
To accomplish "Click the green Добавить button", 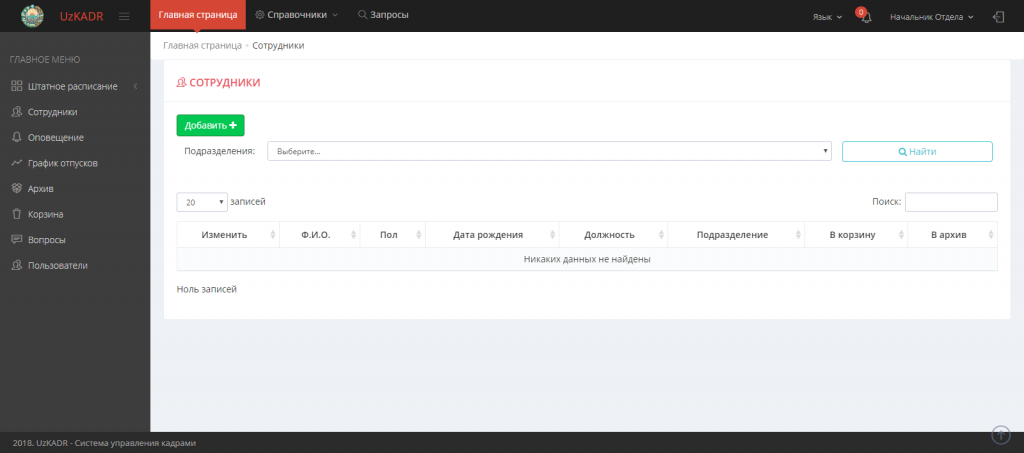I will coord(210,125).
